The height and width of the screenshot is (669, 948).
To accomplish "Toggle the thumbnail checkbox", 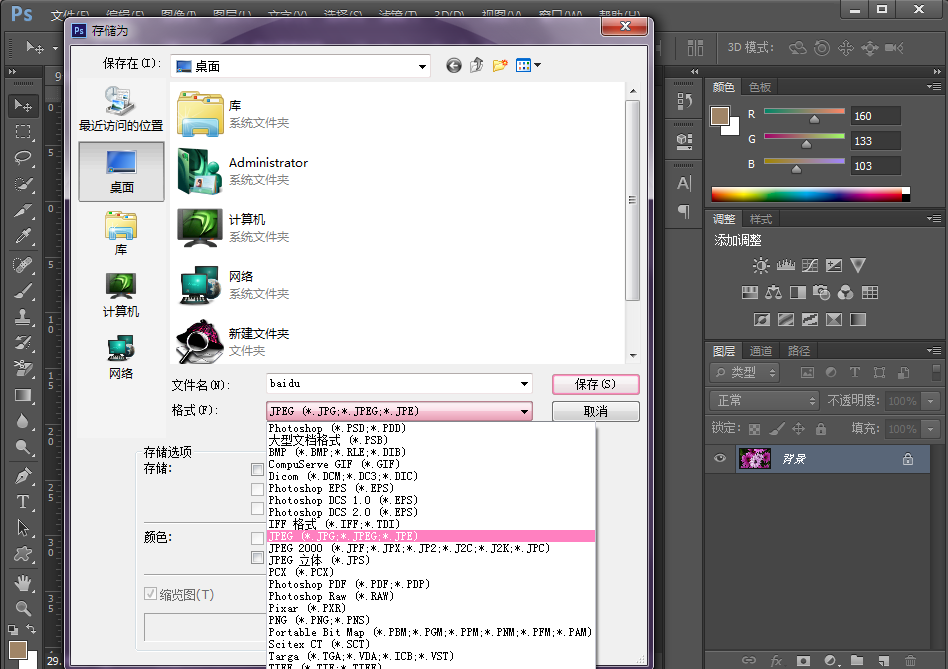I will pyautogui.click(x=151, y=594).
